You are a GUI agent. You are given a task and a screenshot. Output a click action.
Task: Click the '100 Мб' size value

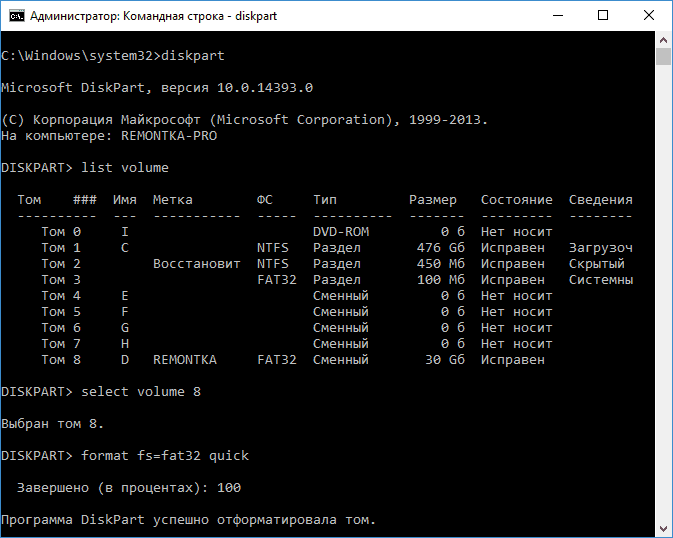(441, 280)
